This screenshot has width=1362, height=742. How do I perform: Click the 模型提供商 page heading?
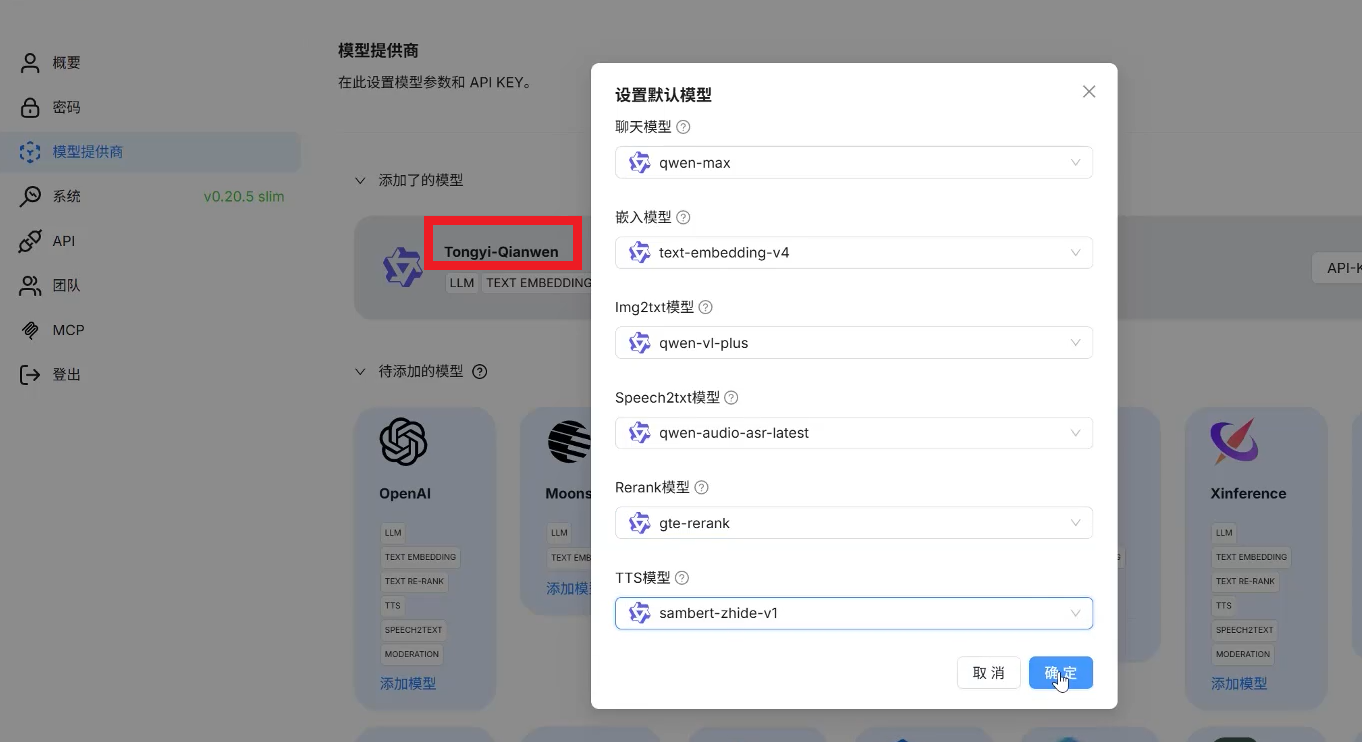point(378,49)
